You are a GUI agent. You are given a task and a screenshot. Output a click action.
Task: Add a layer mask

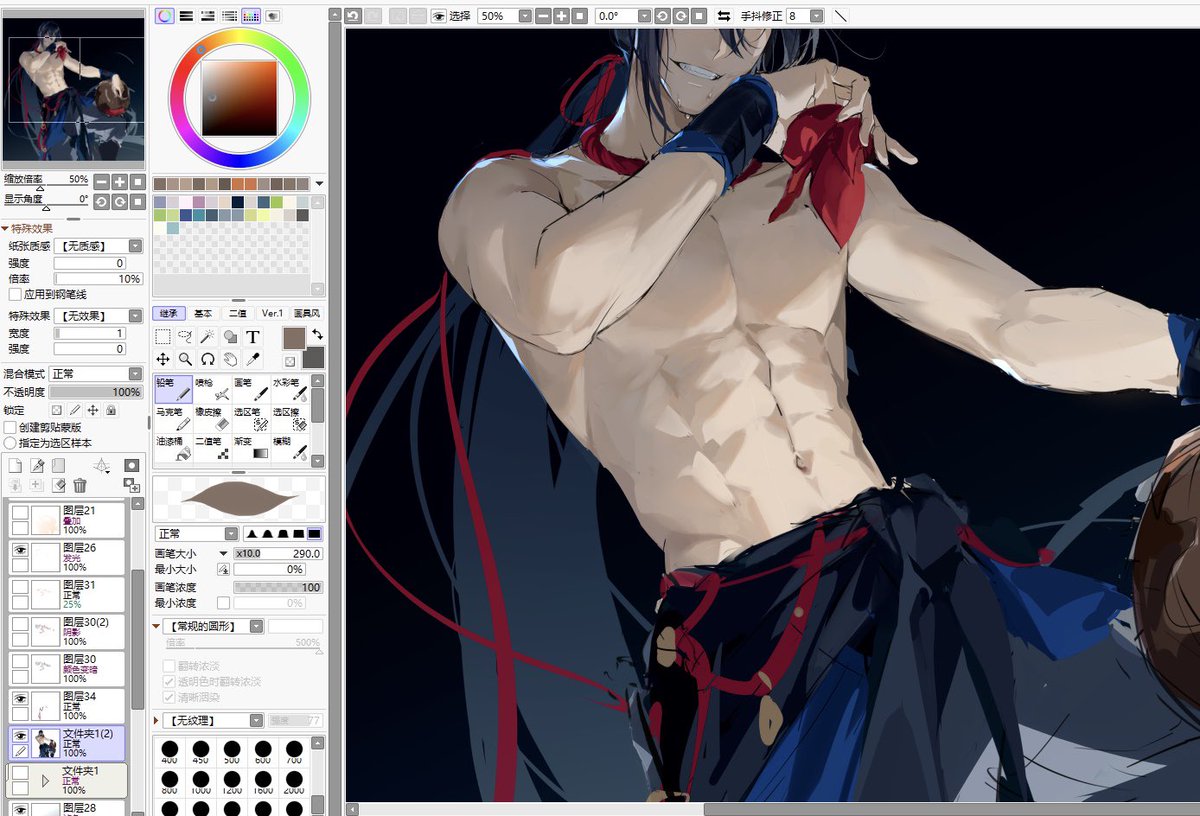[x=131, y=465]
